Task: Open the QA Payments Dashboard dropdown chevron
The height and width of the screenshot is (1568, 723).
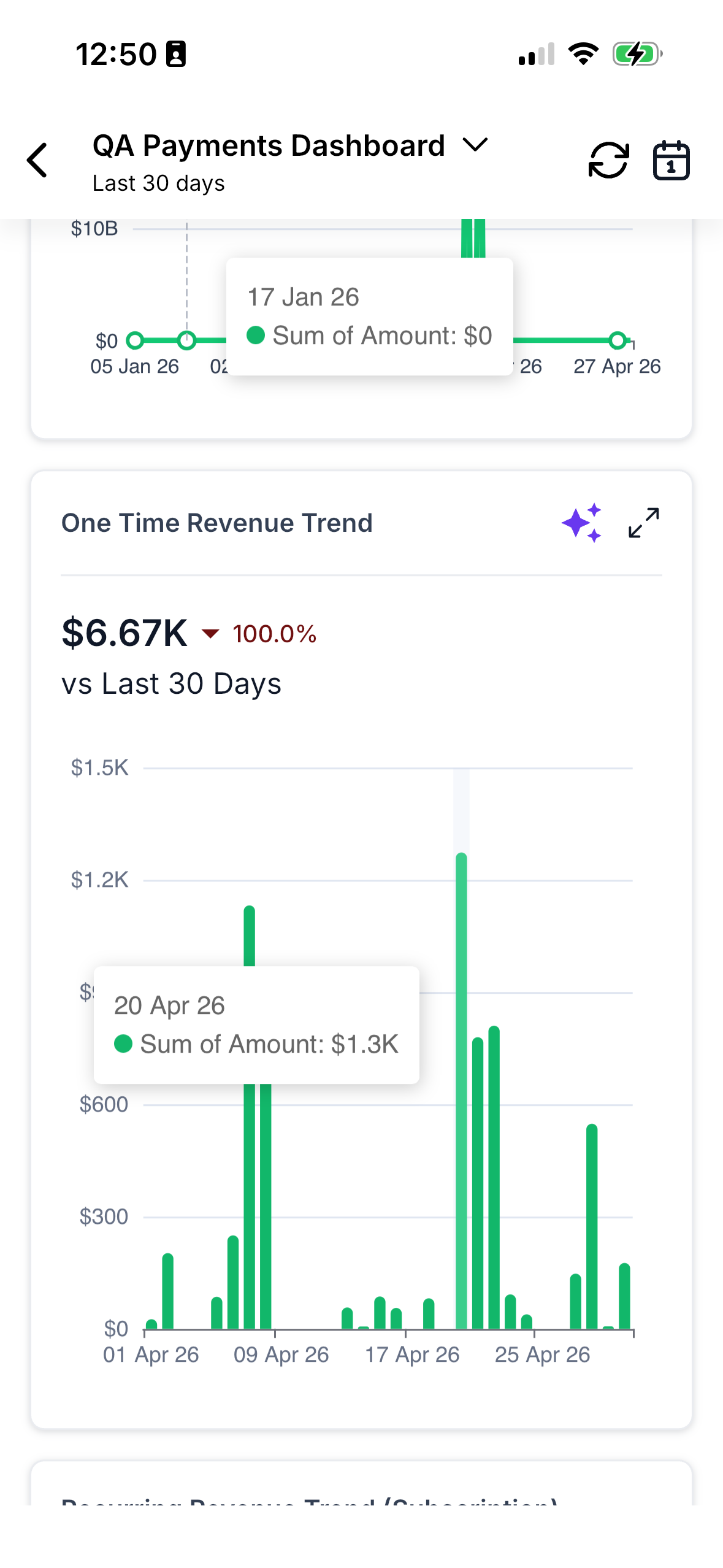Action: tap(475, 145)
